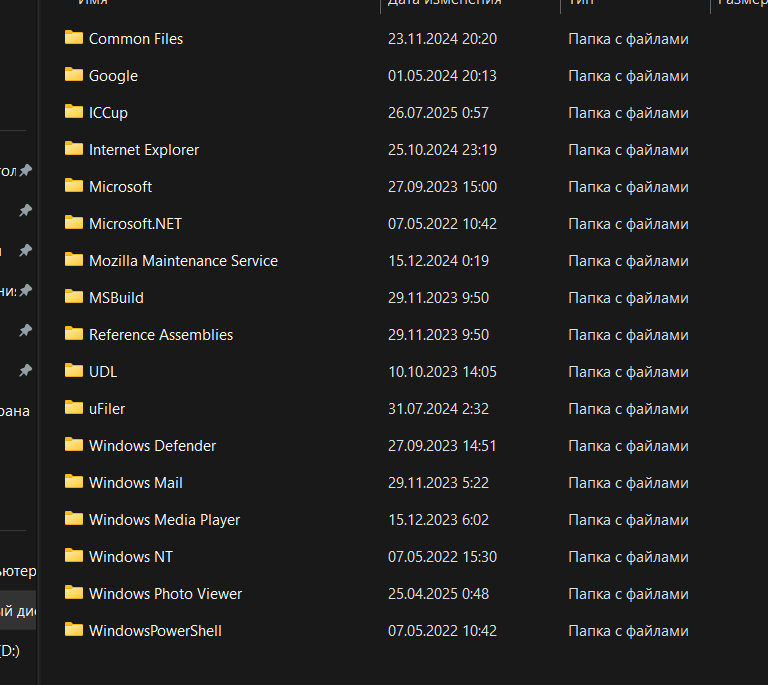
Task: Click the Windows Mail folder icon
Action: click(74, 482)
